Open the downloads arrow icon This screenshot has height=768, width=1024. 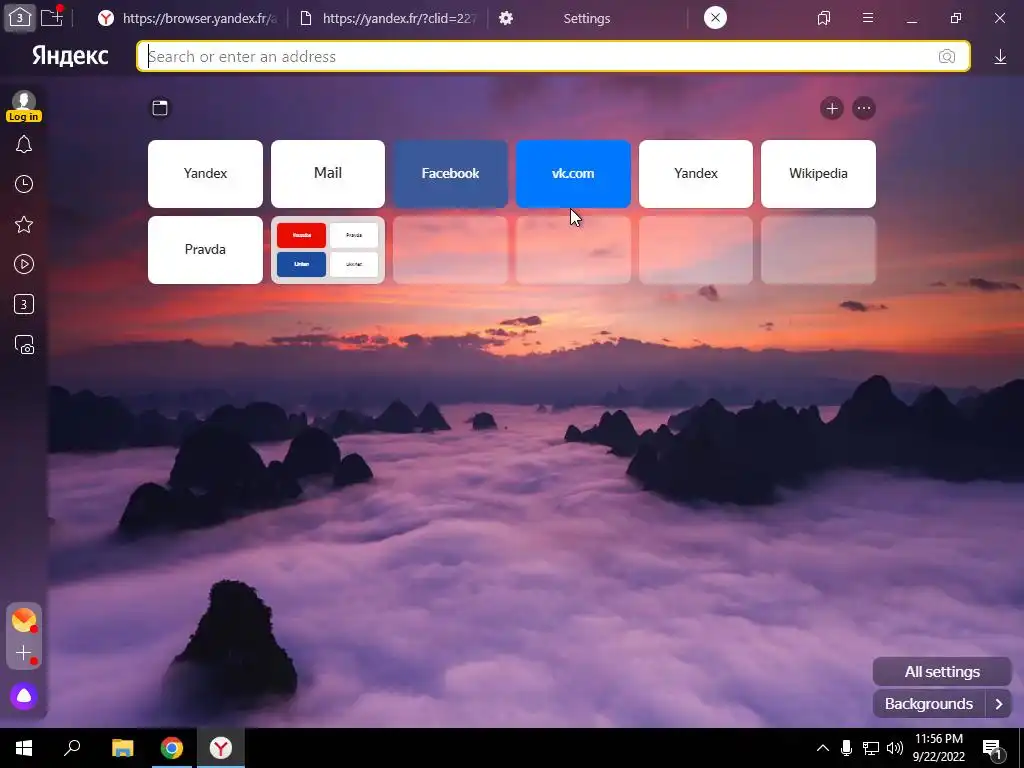(1000, 57)
